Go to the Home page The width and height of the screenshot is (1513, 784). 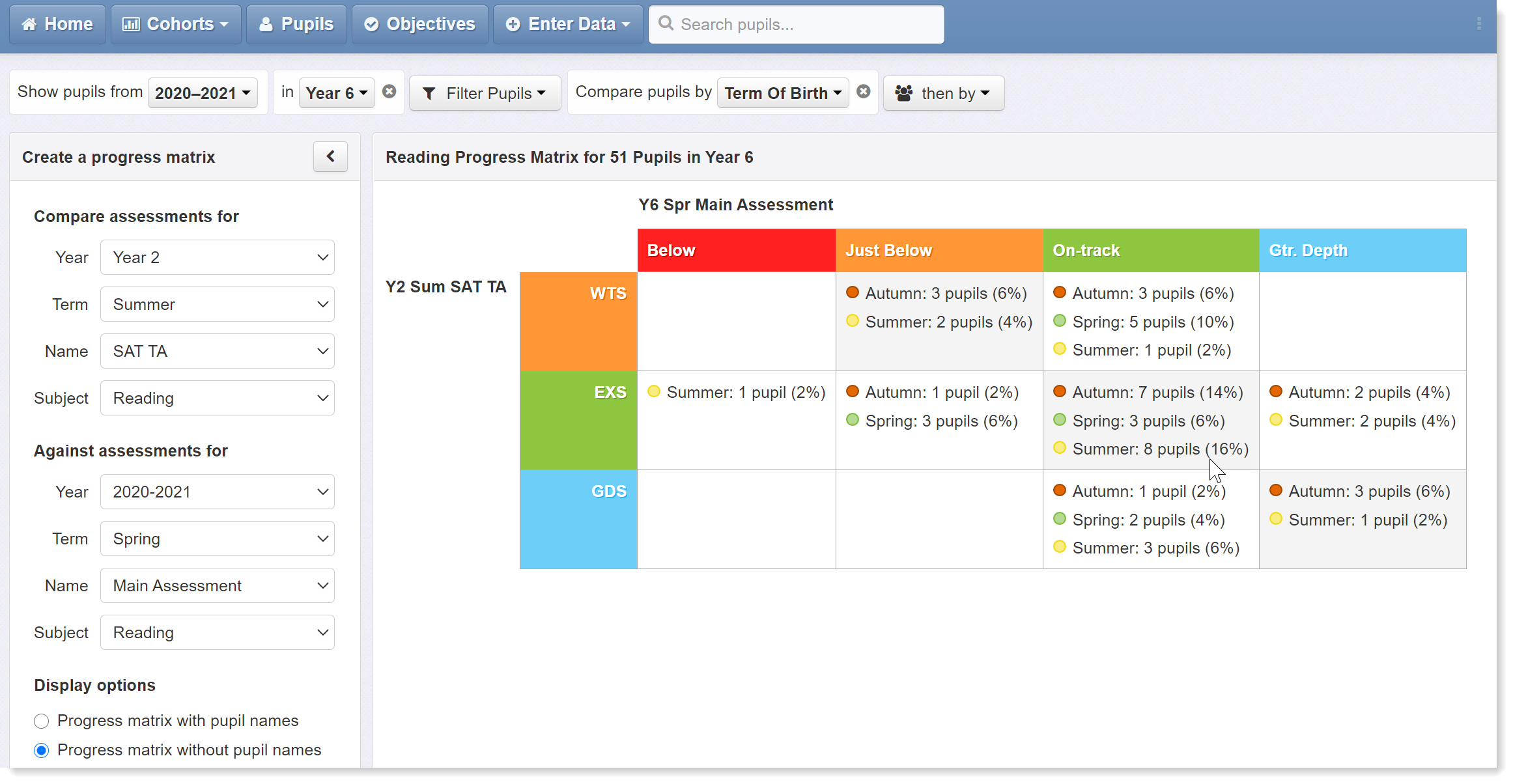57,24
